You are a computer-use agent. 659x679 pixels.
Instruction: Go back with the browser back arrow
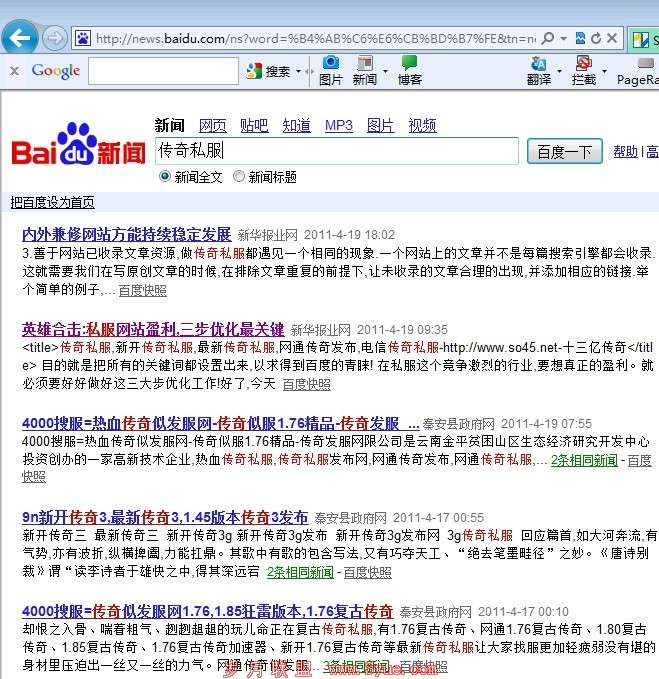pos(19,38)
